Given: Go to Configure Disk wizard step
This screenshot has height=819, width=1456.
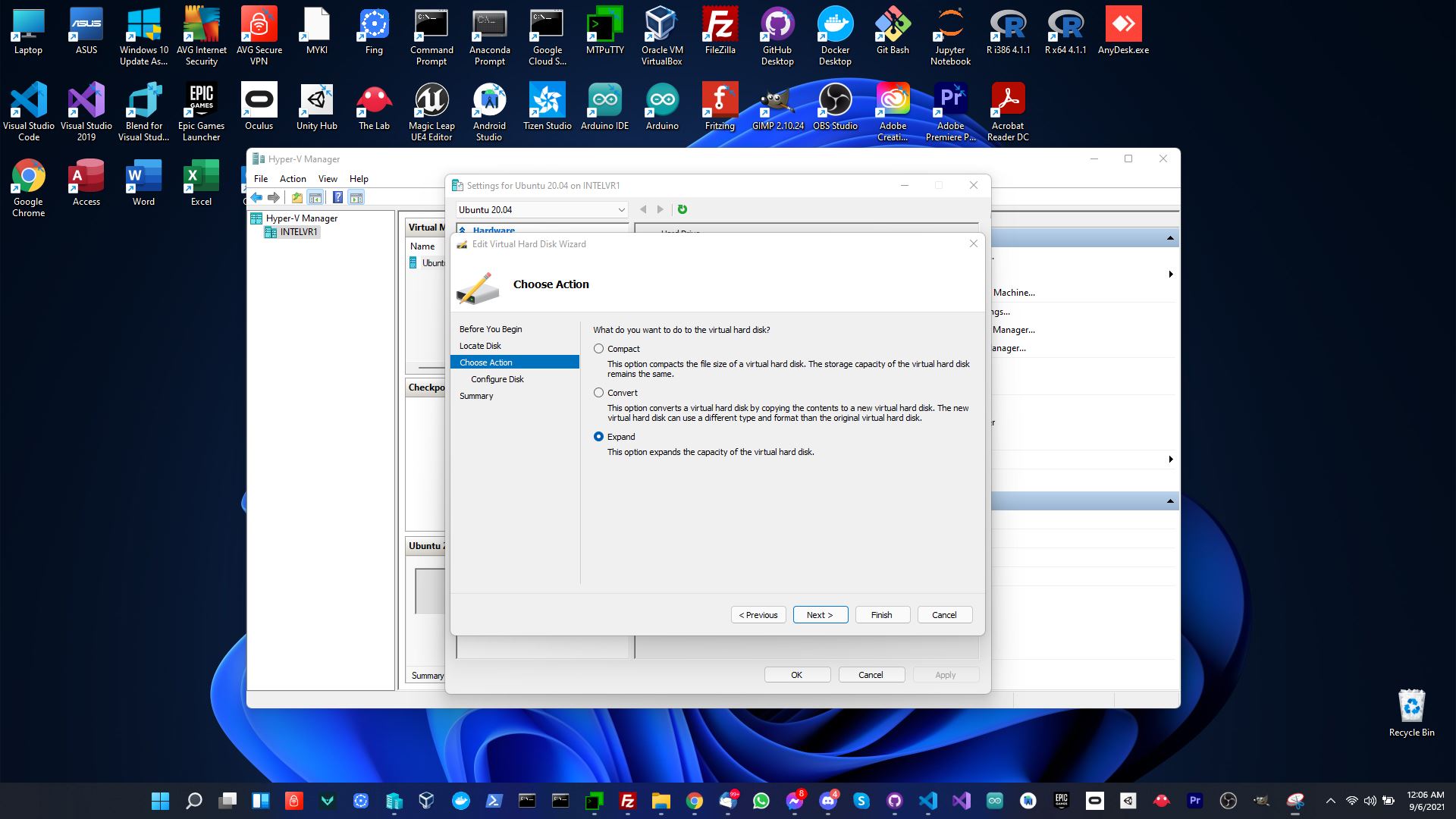Looking at the screenshot, I should point(497,379).
